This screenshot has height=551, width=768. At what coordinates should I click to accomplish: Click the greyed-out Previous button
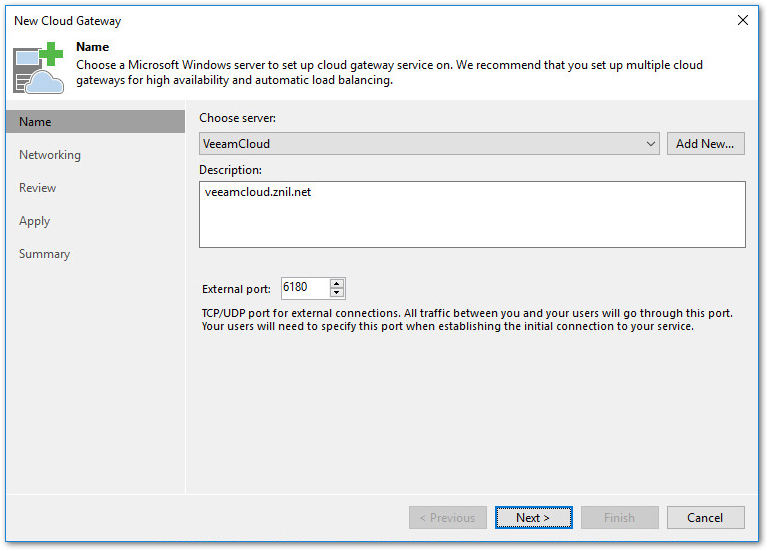point(448,518)
